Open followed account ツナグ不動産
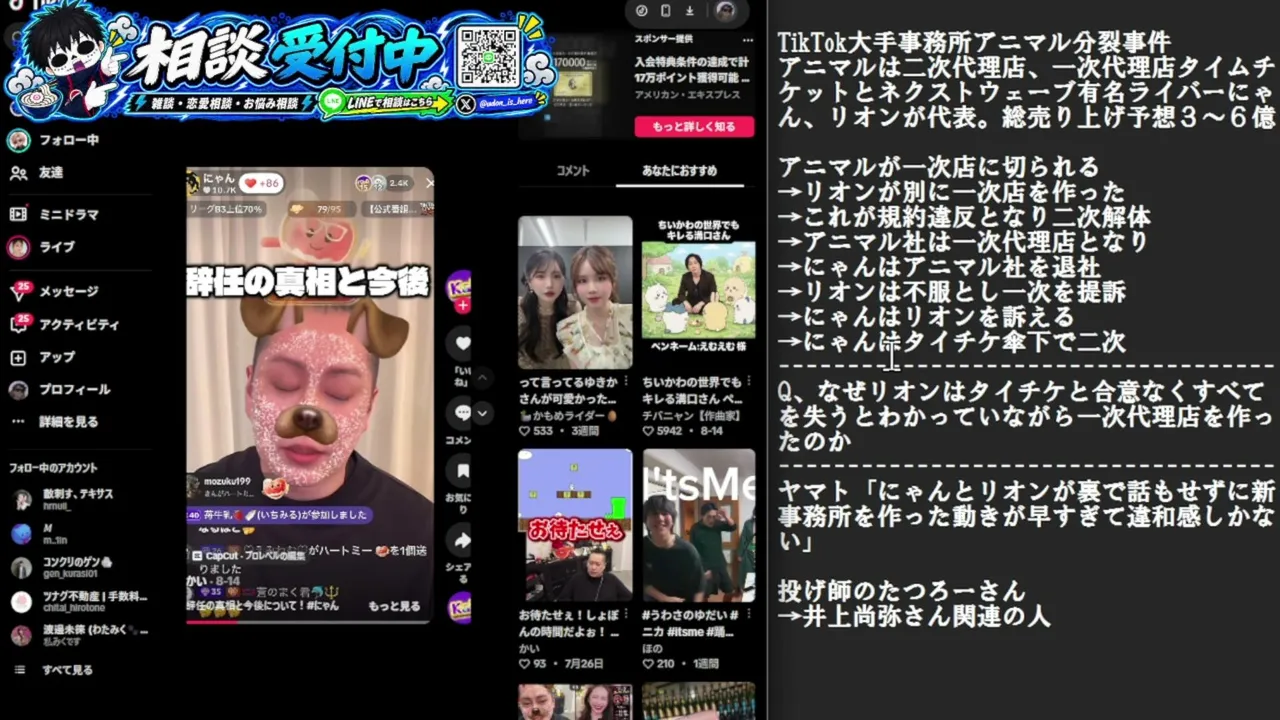 (80, 601)
